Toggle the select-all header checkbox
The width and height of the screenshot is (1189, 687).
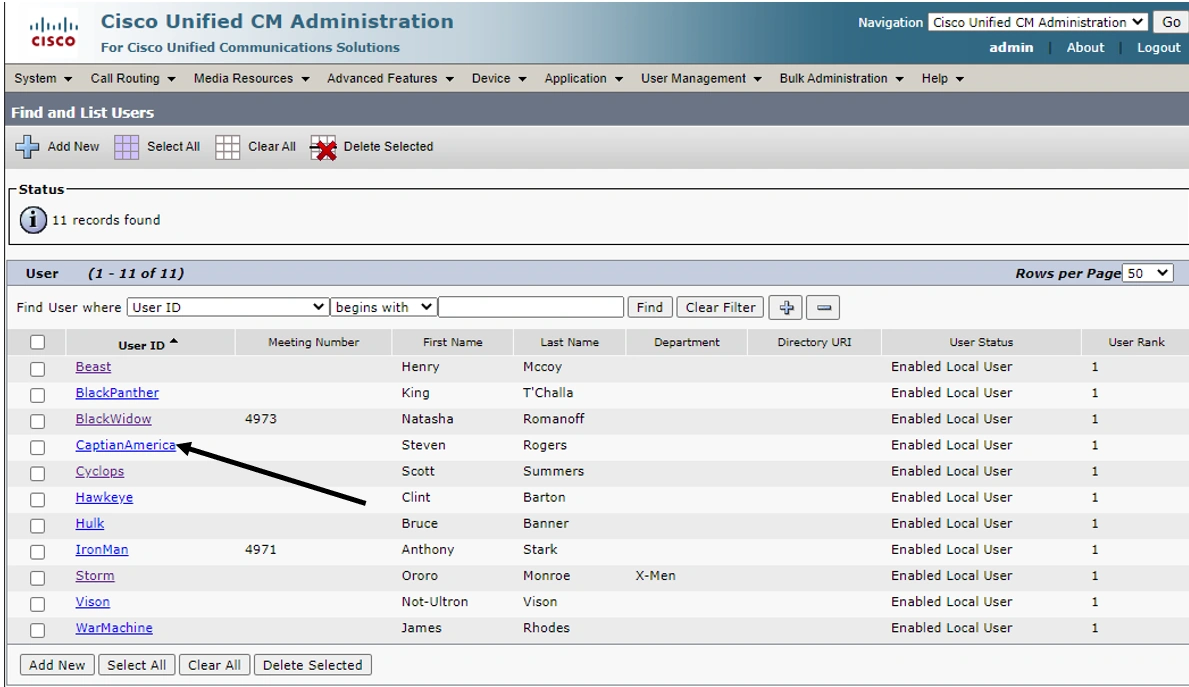coord(37,343)
